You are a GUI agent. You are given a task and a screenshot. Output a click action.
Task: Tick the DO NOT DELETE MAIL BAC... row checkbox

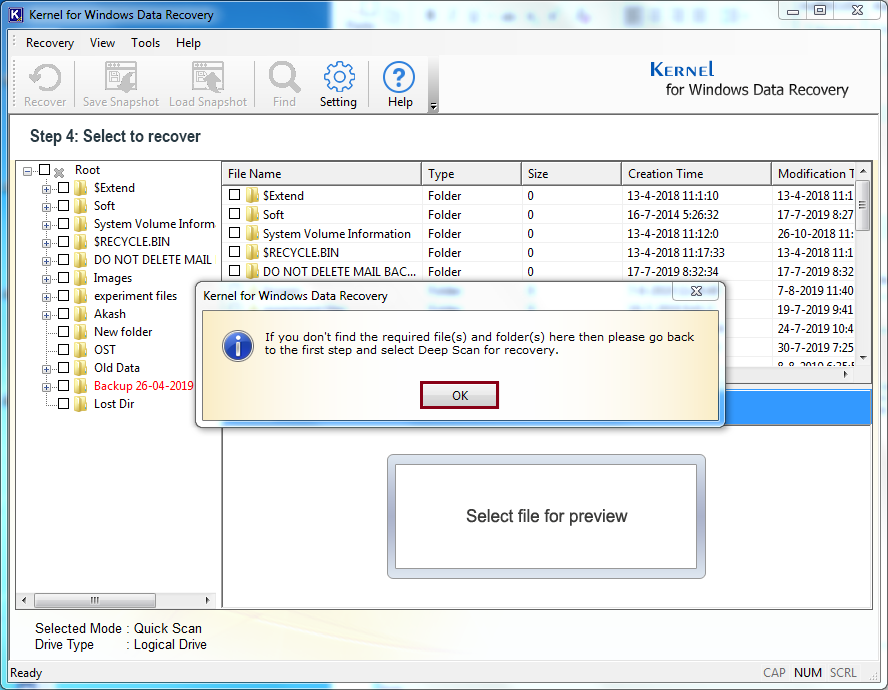pyautogui.click(x=234, y=271)
